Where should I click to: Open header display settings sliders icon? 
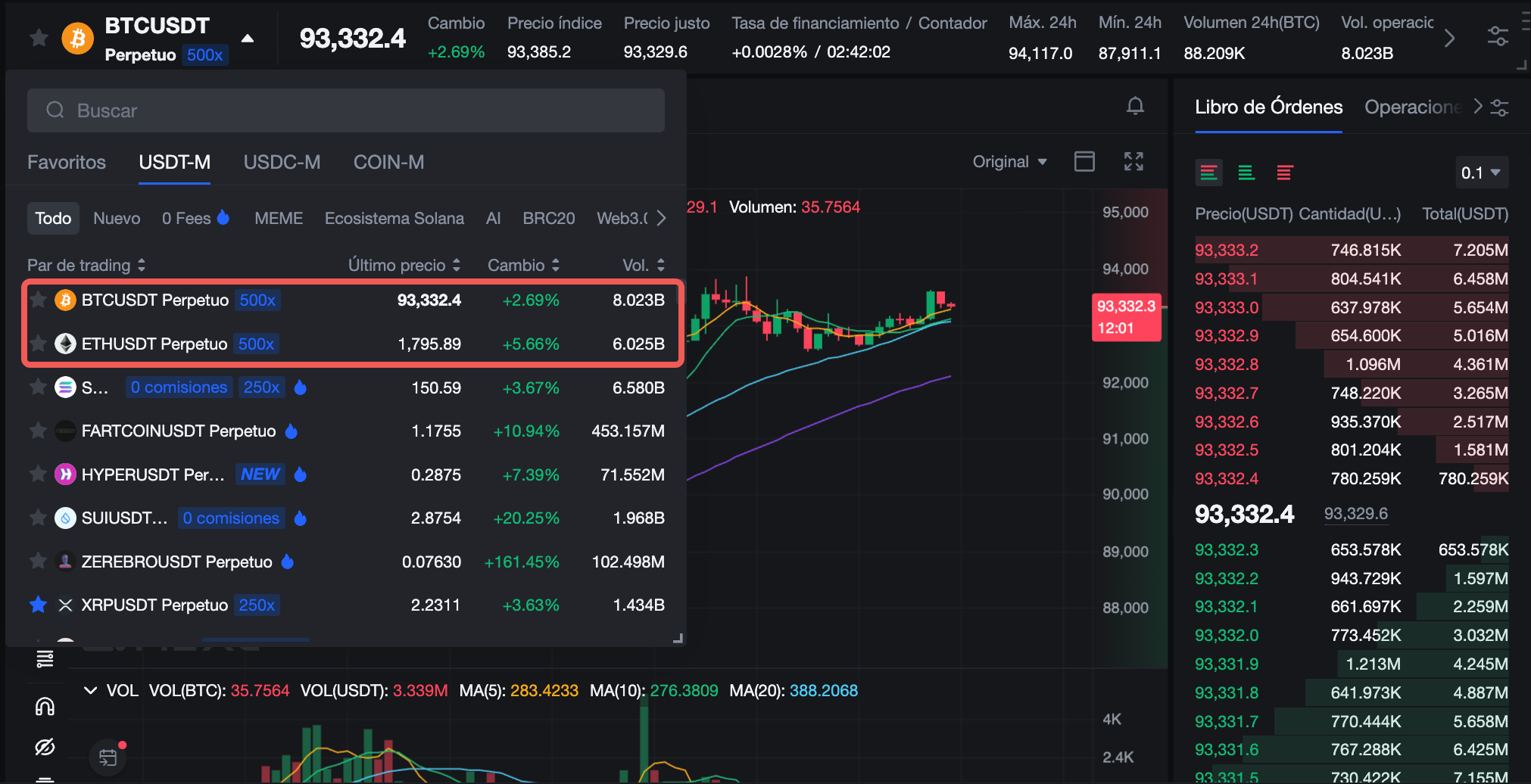point(1497,36)
